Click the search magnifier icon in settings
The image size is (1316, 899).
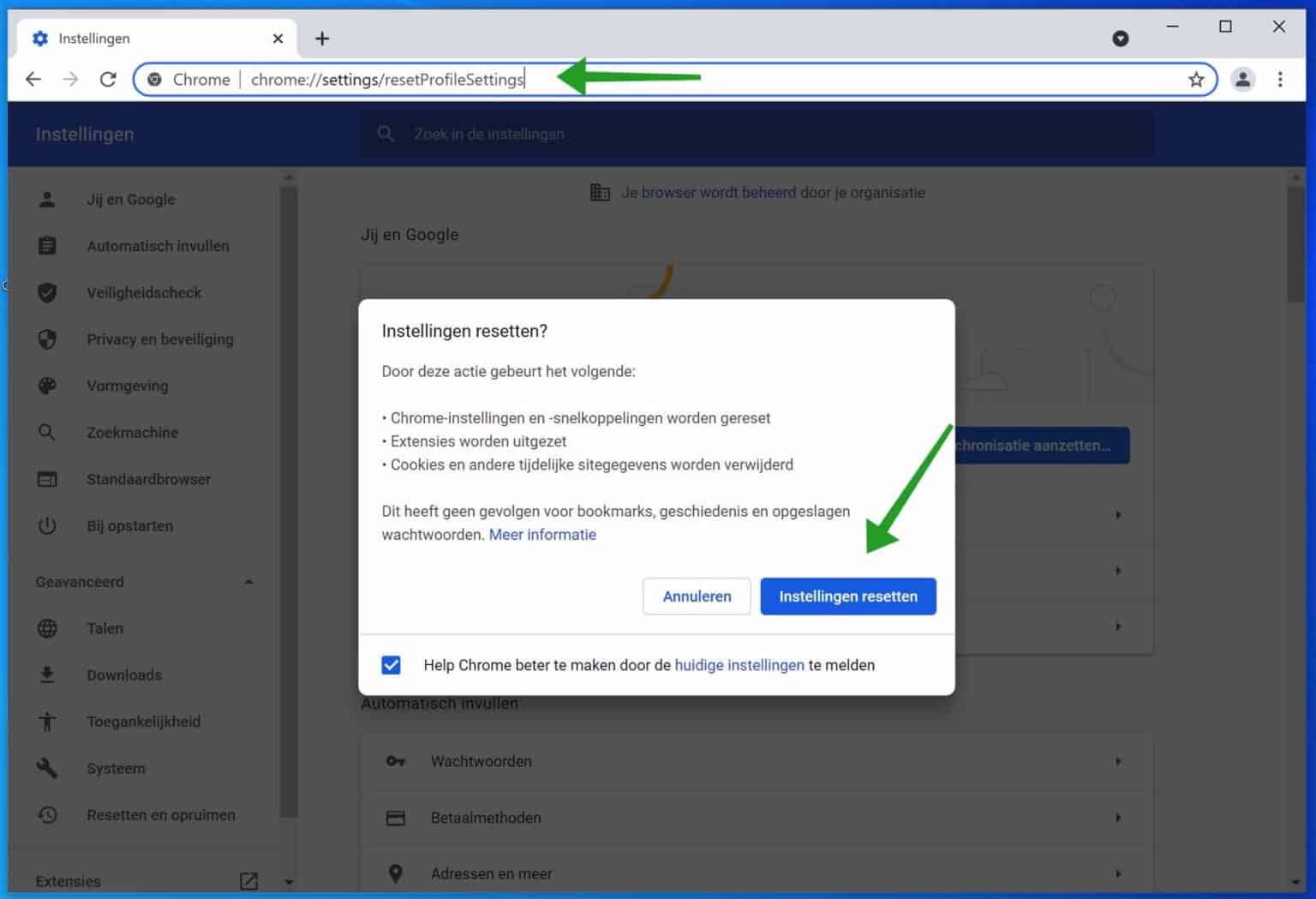point(386,134)
